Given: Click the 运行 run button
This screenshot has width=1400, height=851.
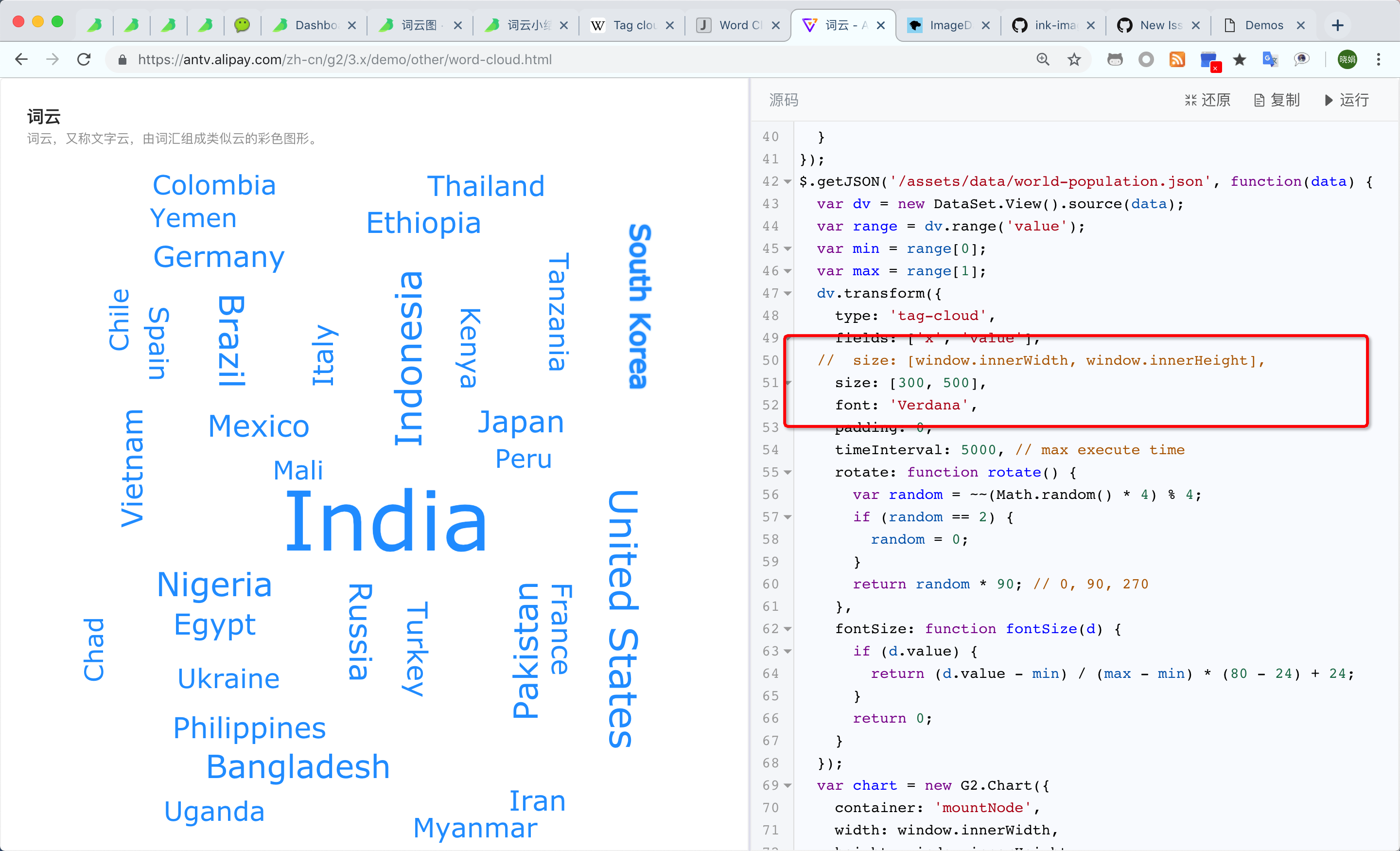Looking at the screenshot, I should 1346,100.
